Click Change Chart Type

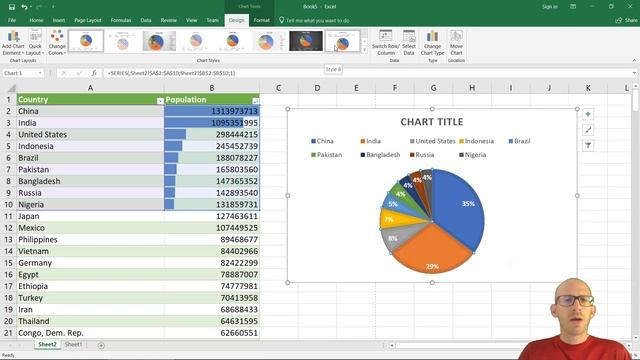(x=432, y=42)
